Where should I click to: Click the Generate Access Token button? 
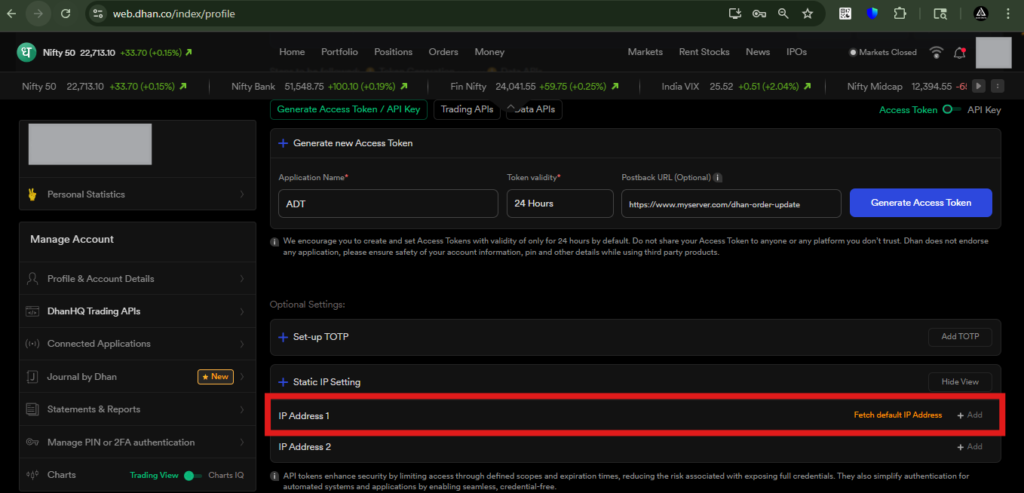[x=920, y=203]
